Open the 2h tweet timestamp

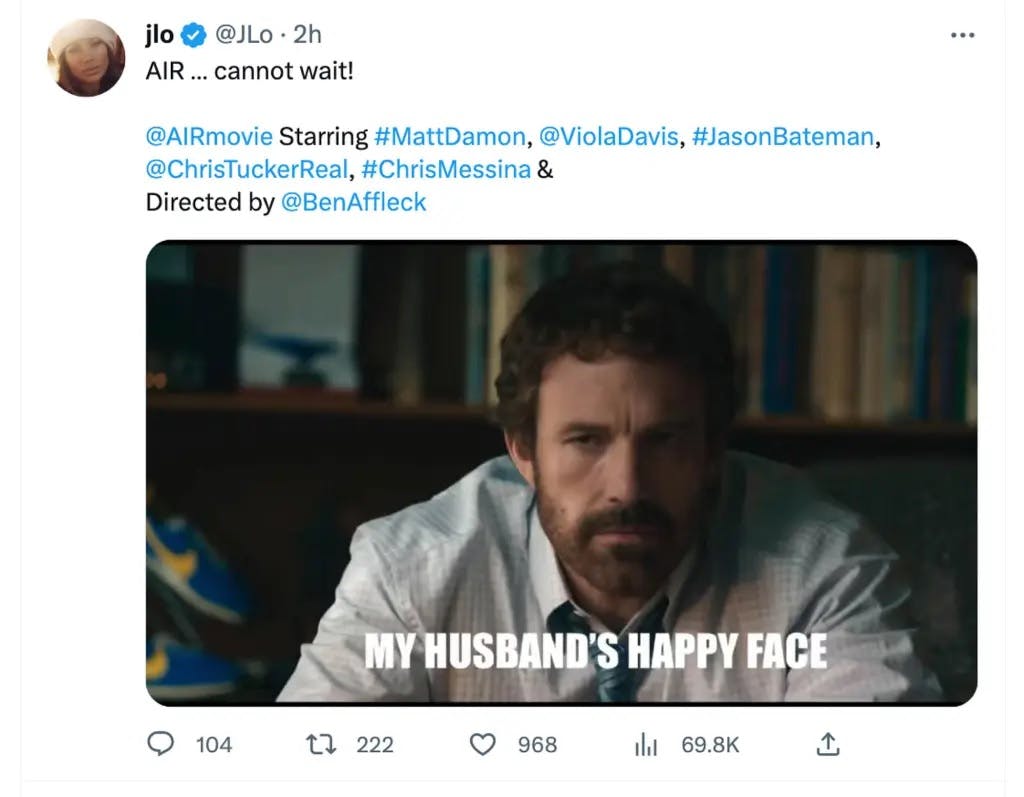pyautogui.click(x=307, y=35)
